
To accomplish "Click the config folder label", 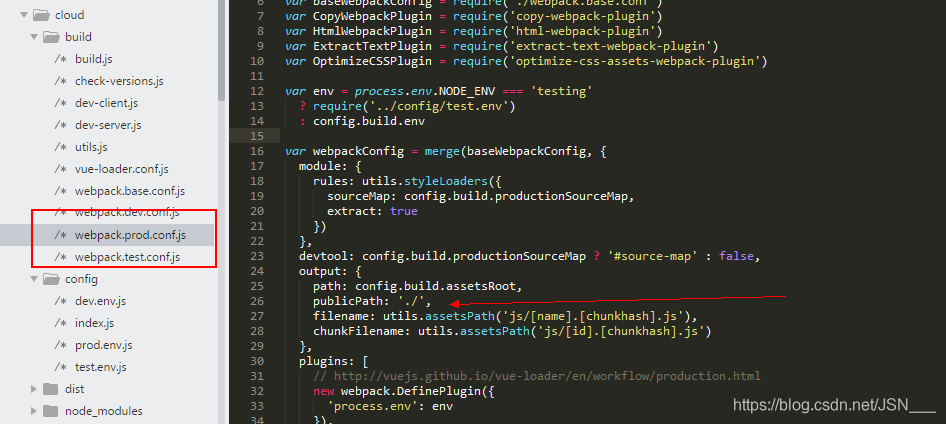I will click(x=81, y=279).
